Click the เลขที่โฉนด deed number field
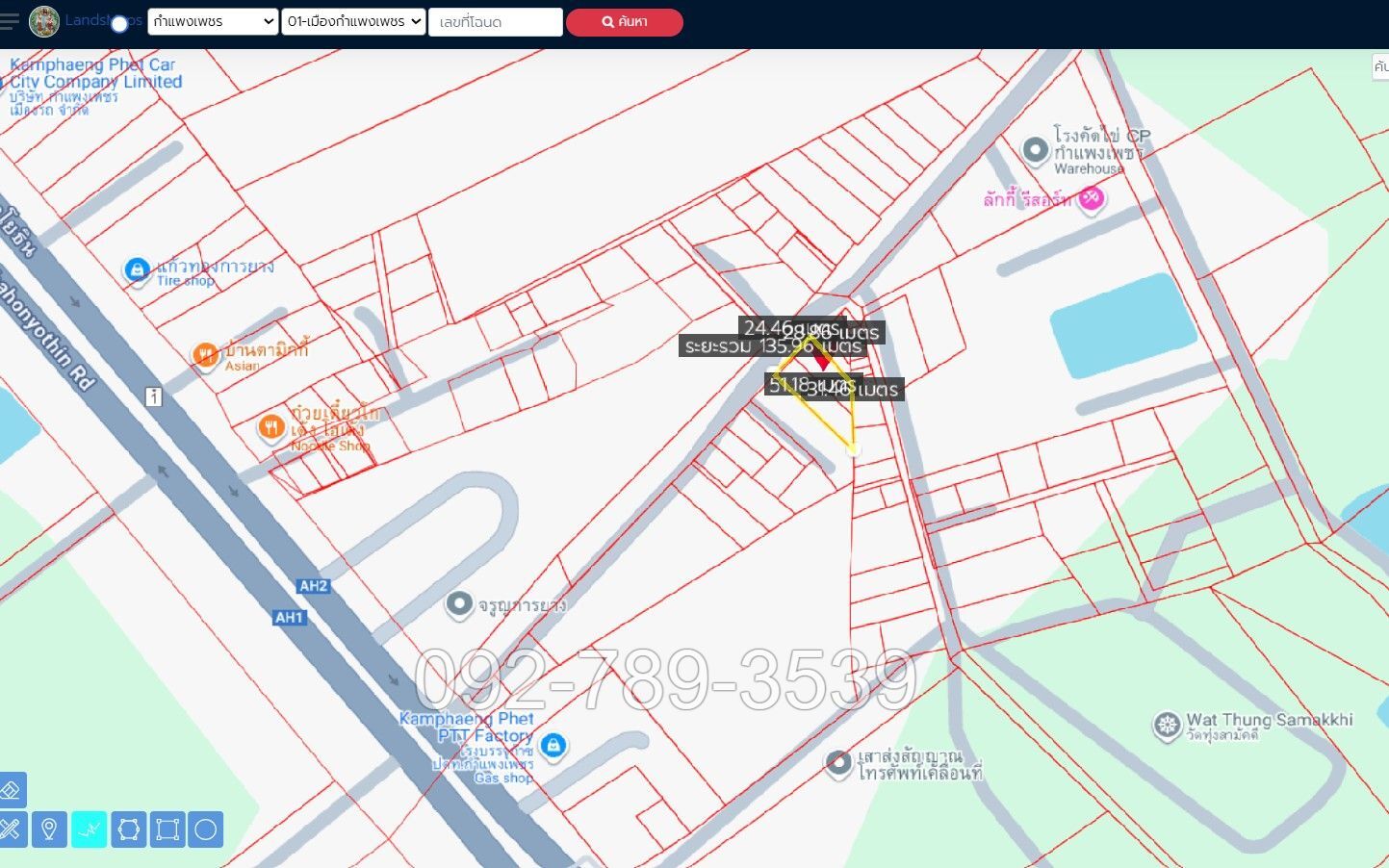The height and width of the screenshot is (868, 1389). coord(495,21)
